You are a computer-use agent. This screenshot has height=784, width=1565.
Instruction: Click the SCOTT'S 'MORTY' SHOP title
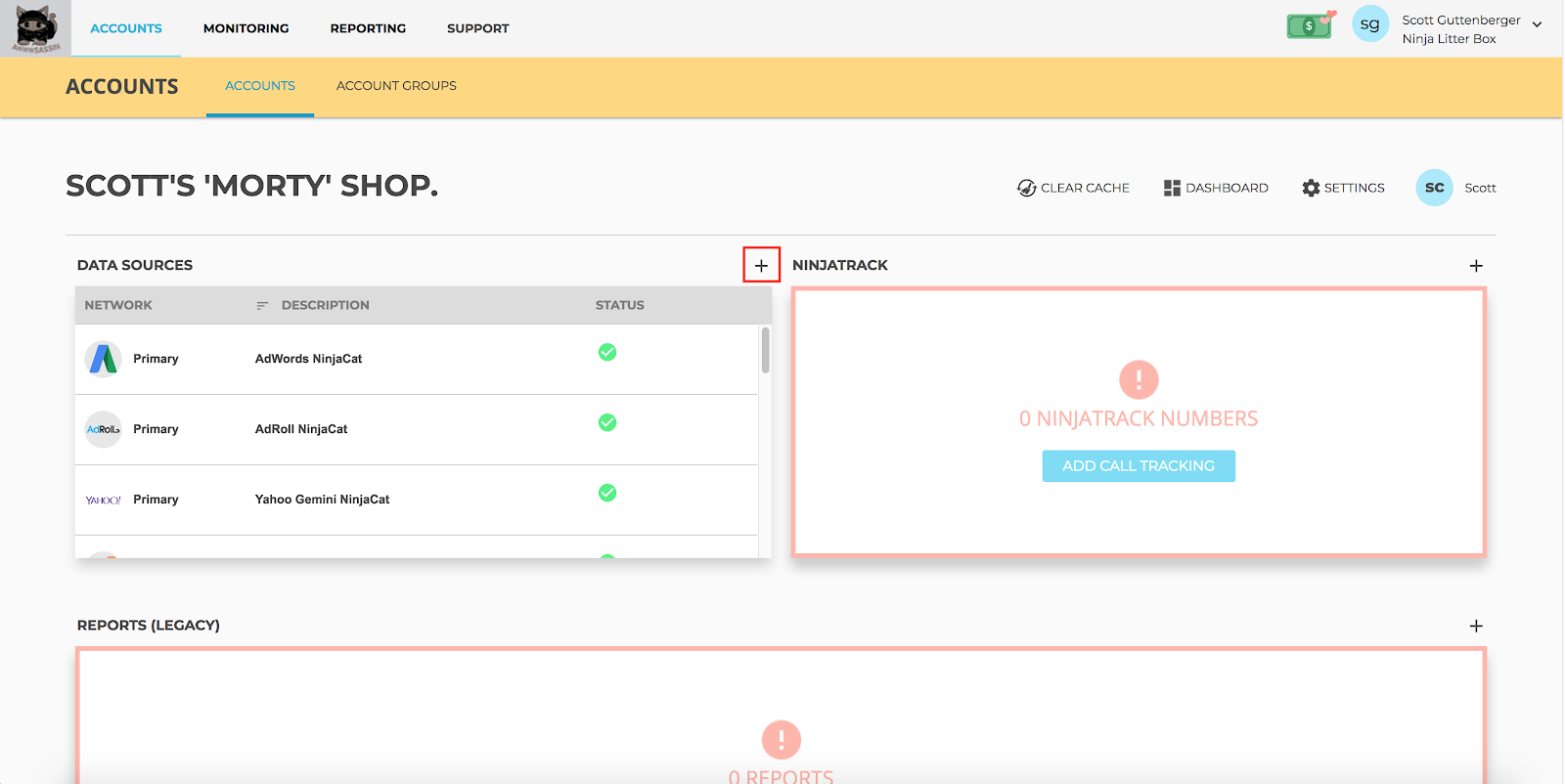(252, 186)
